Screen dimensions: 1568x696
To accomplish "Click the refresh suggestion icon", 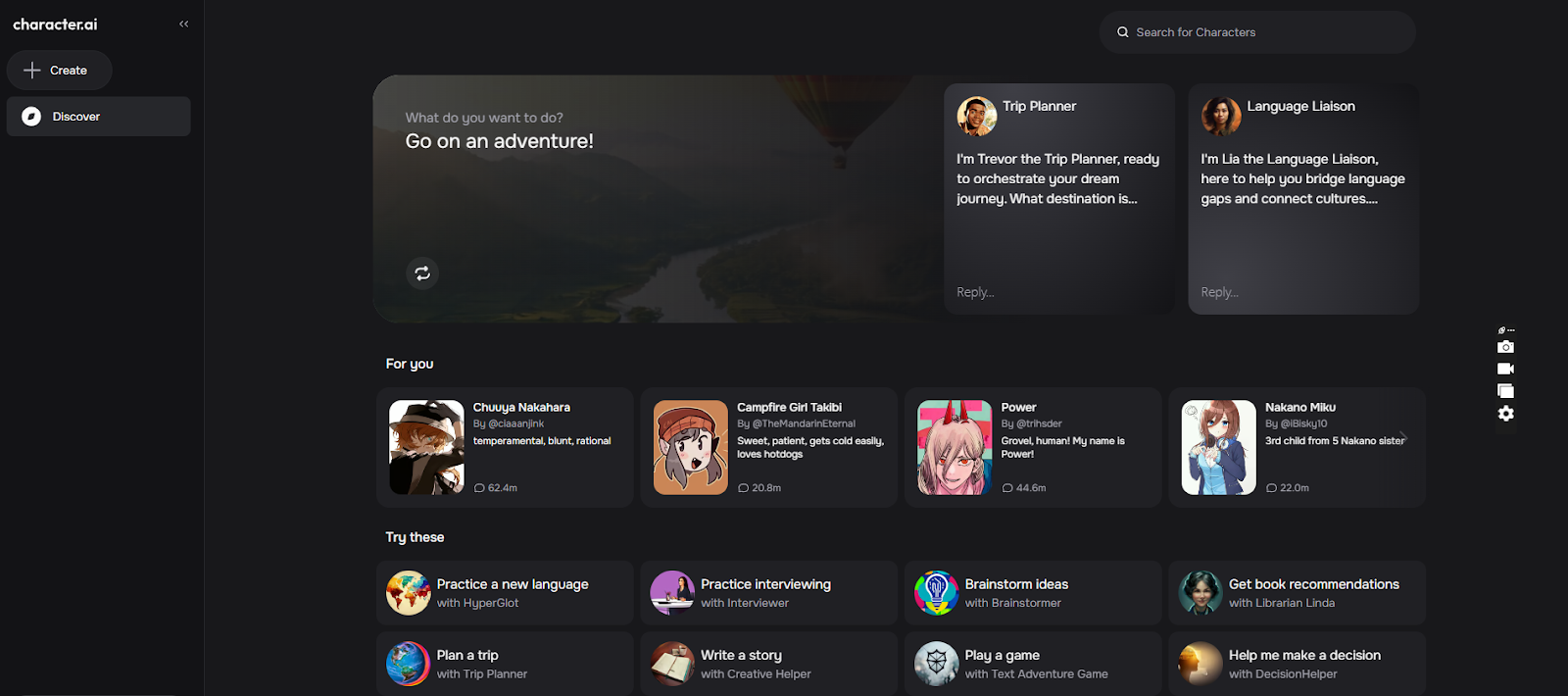I will (422, 273).
